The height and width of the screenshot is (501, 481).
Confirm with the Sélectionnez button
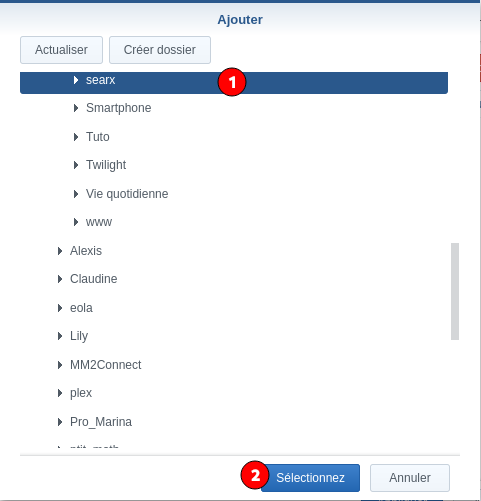[x=310, y=478]
